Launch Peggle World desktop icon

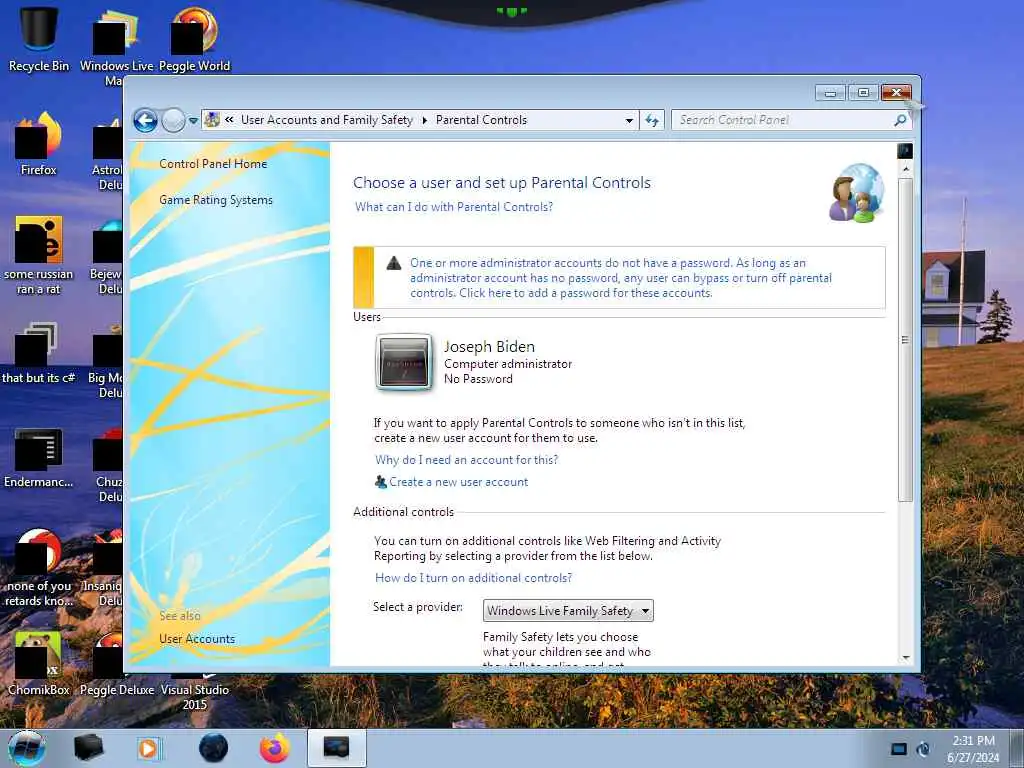click(195, 39)
